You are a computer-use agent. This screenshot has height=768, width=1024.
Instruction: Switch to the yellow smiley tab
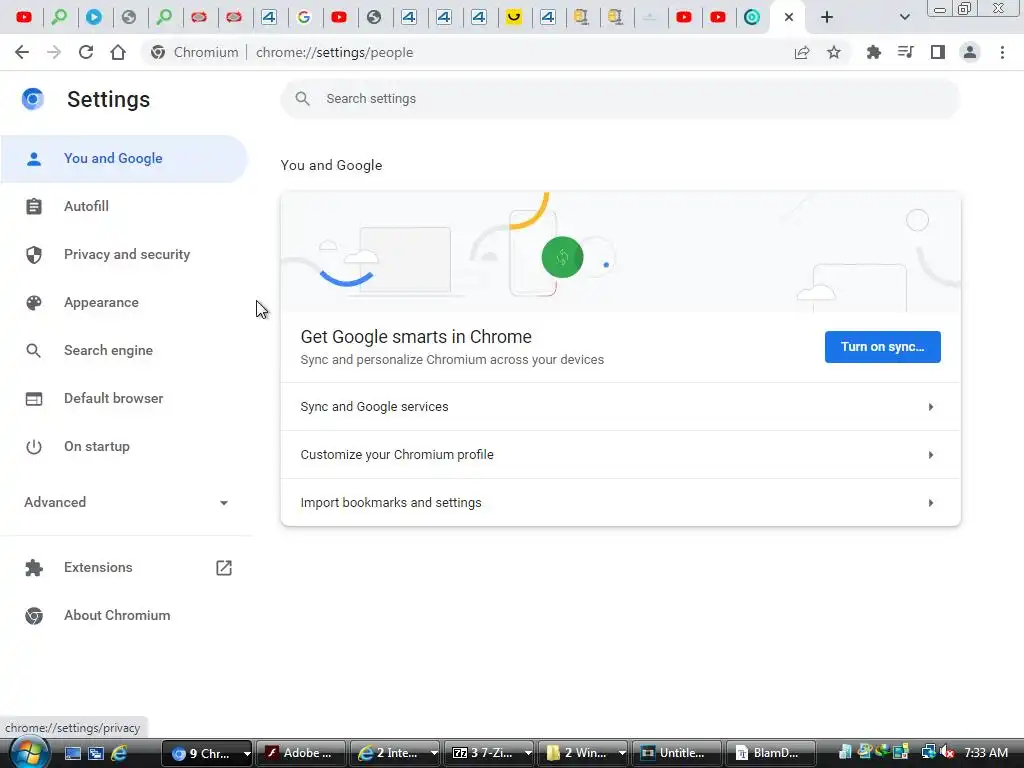tap(514, 17)
